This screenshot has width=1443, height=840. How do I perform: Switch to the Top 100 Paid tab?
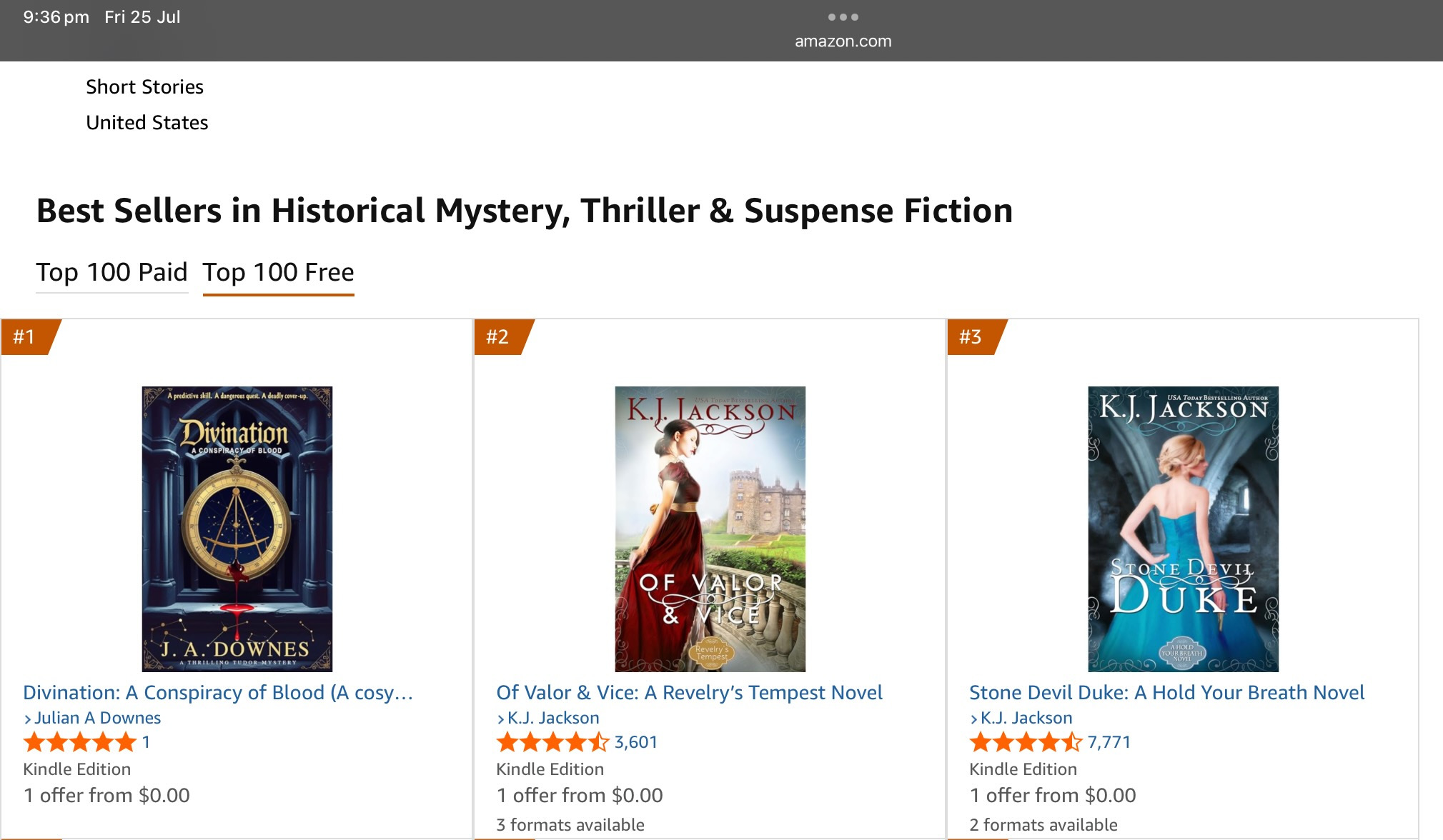[x=111, y=273]
